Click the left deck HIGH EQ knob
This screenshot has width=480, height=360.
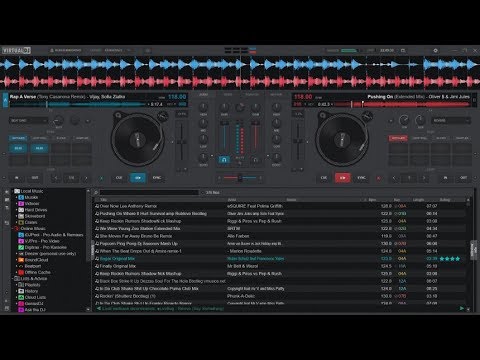pos(203,107)
